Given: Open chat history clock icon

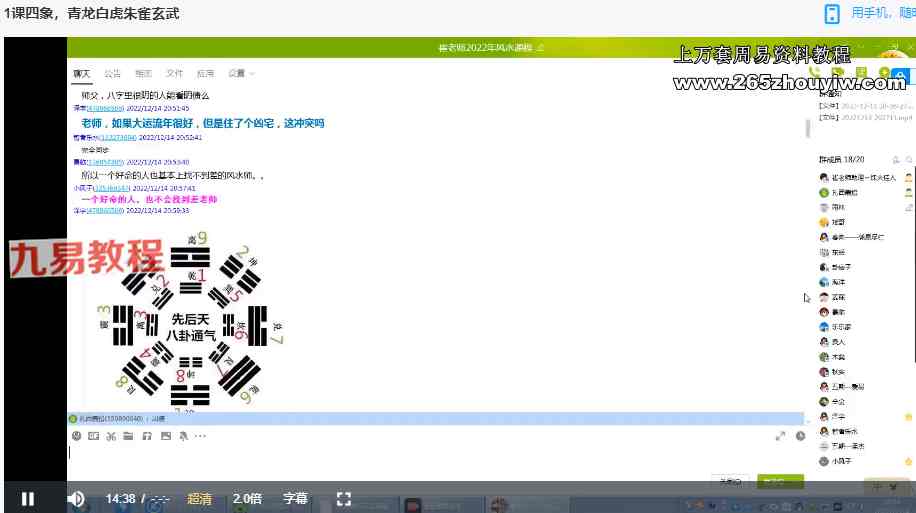Looking at the screenshot, I should click(801, 436).
